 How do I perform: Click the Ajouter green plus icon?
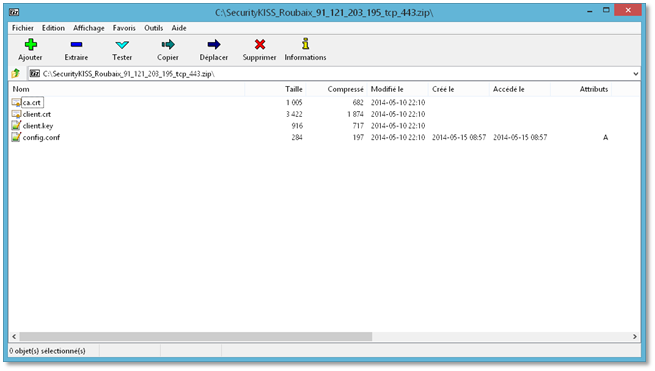[x=30, y=44]
